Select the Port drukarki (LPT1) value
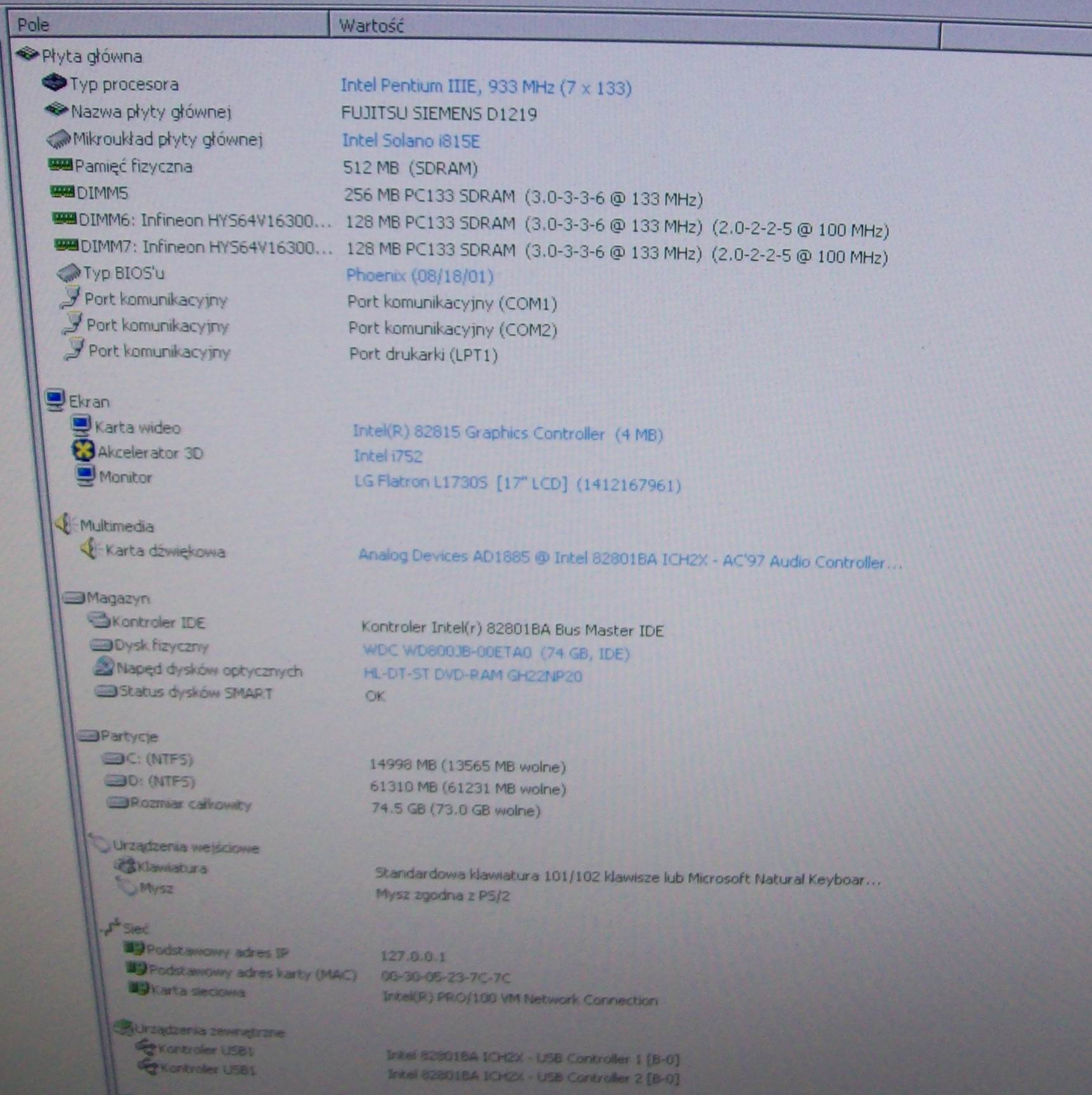1092x1095 pixels. tap(423, 354)
